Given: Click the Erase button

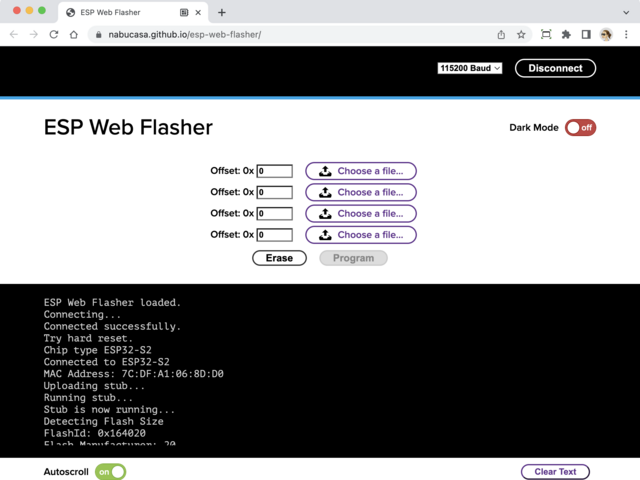Looking at the screenshot, I should point(279,258).
